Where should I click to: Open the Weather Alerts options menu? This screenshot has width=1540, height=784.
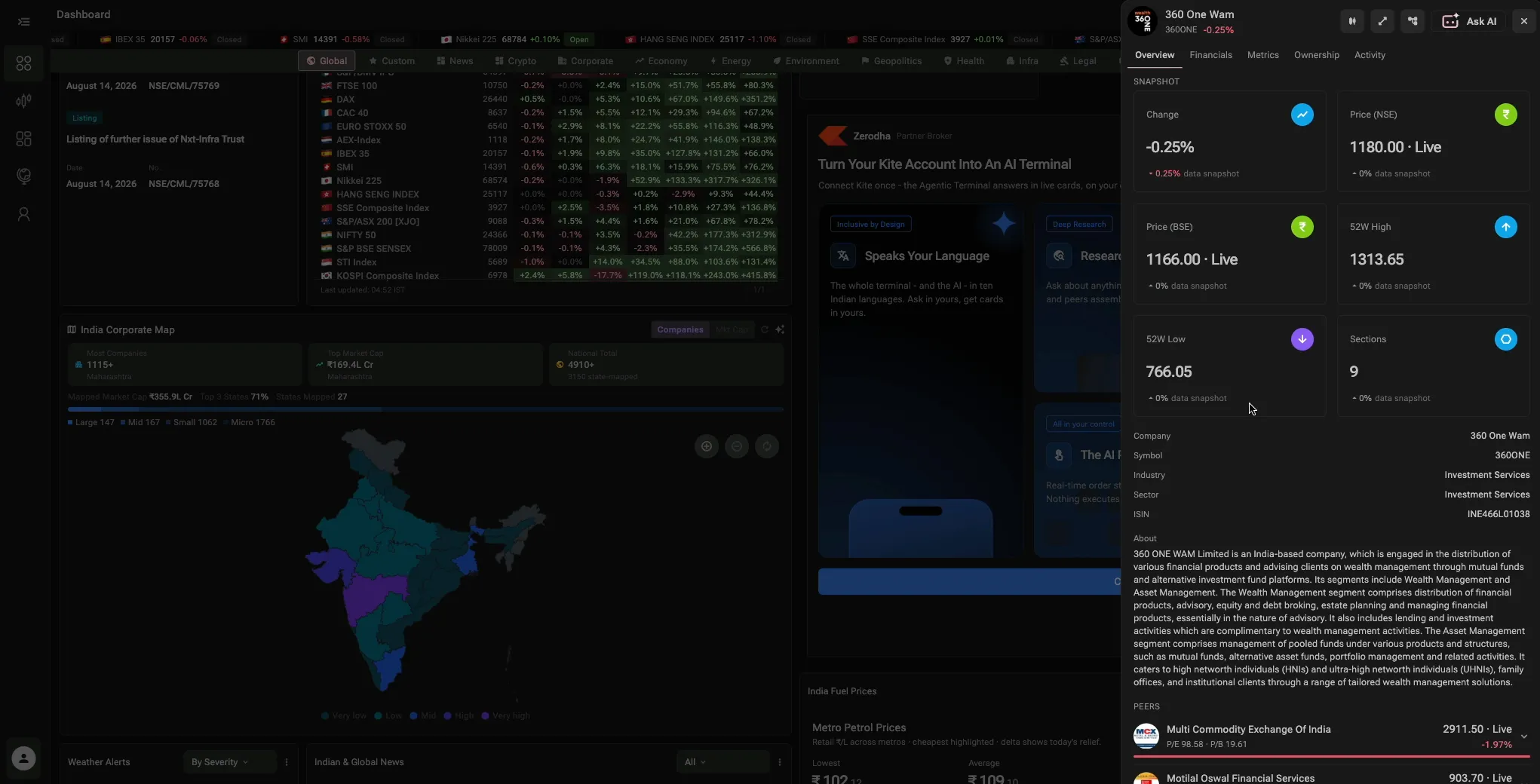coord(287,762)
